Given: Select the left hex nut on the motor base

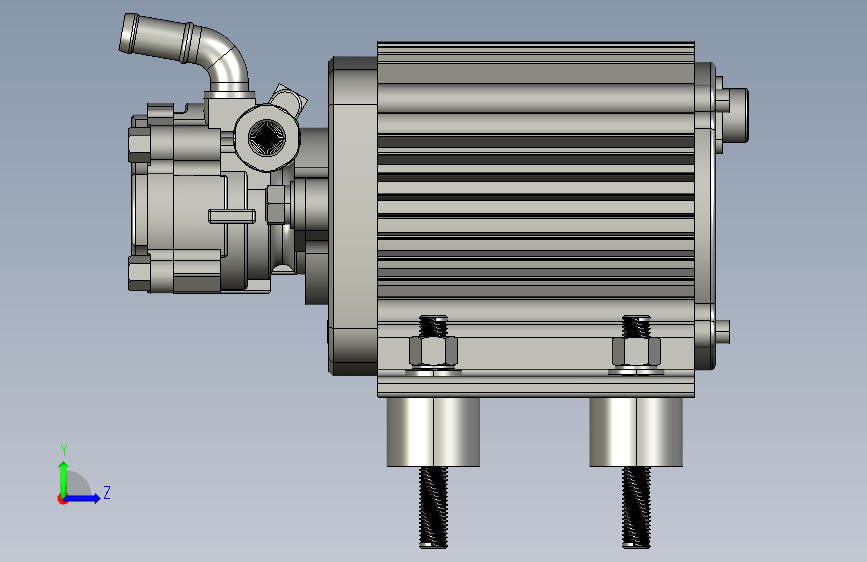Looking at the screenshot, I should (434, 351).
